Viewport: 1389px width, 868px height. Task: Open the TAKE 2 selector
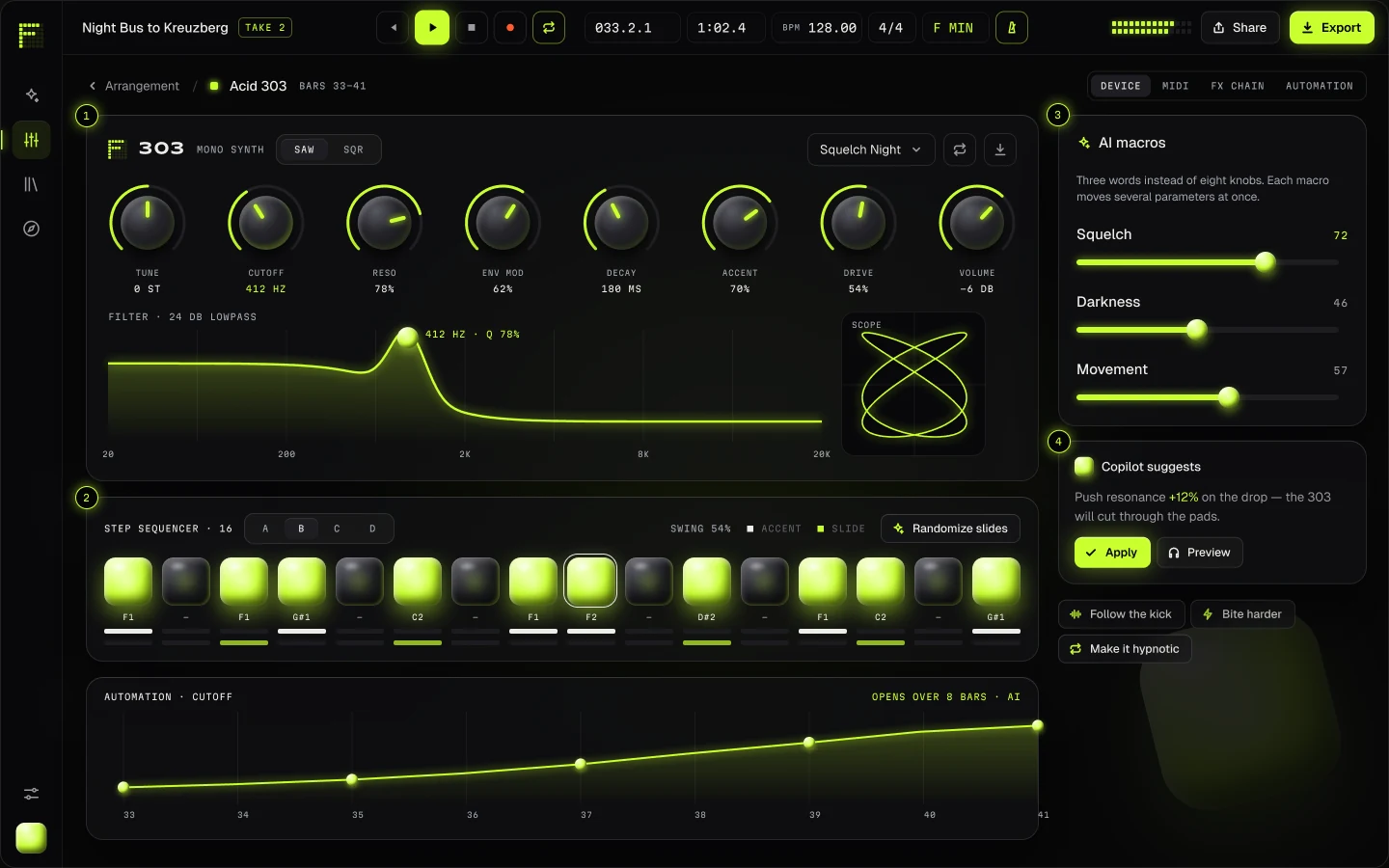tap(265, 28)
